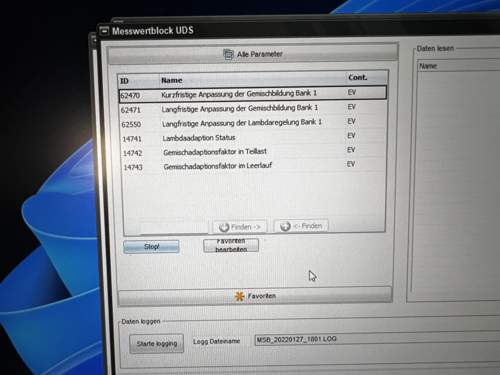Click the Messwertblock UDS window icon

[x=104, y=31]
